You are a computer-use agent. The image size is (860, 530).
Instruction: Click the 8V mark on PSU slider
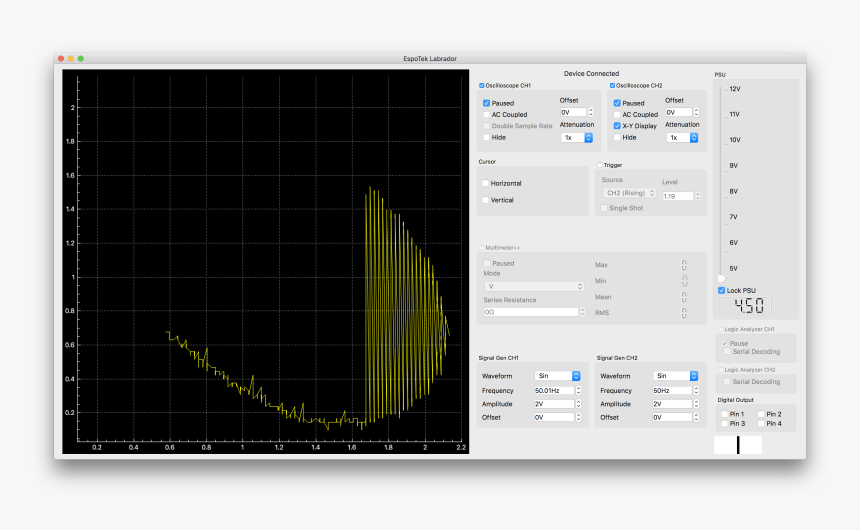tap(734, 191)
